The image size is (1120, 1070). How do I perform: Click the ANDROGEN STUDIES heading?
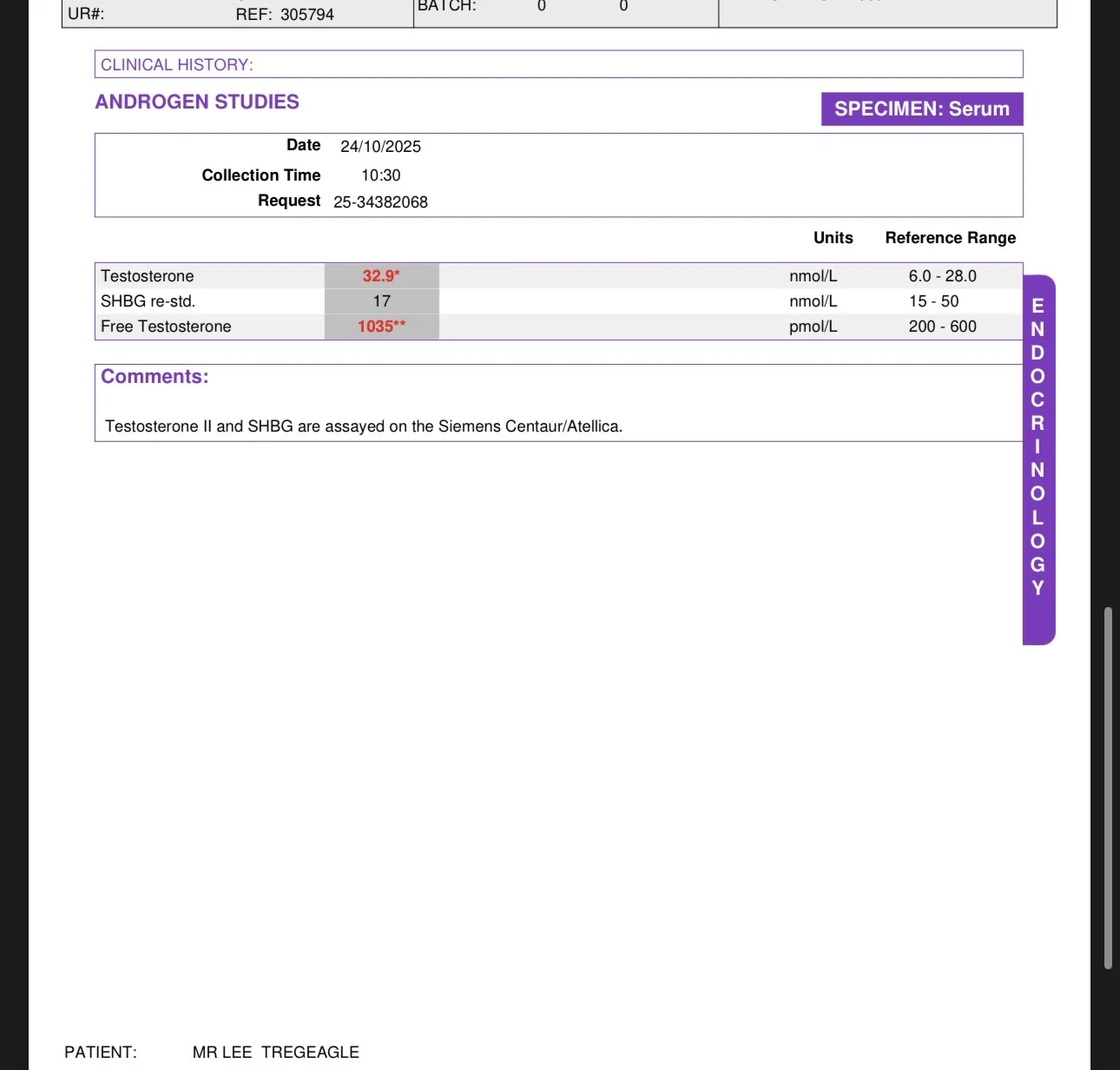[197, 102]
